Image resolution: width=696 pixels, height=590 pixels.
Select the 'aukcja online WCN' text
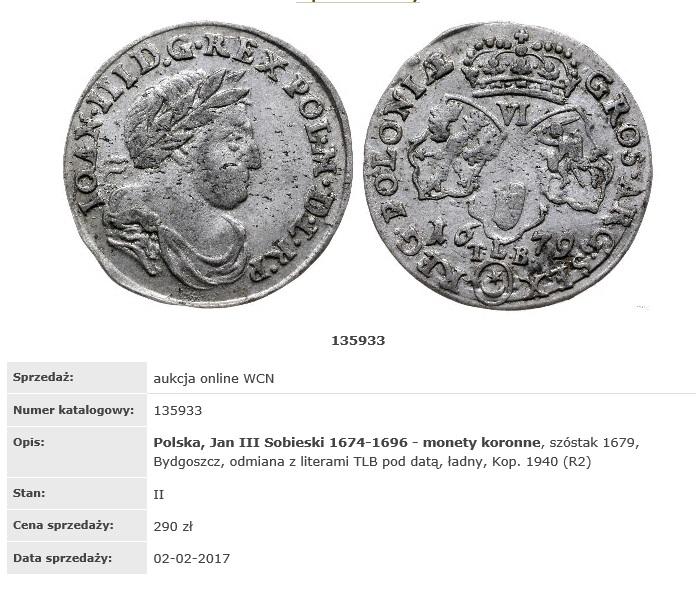click(214, 379)
